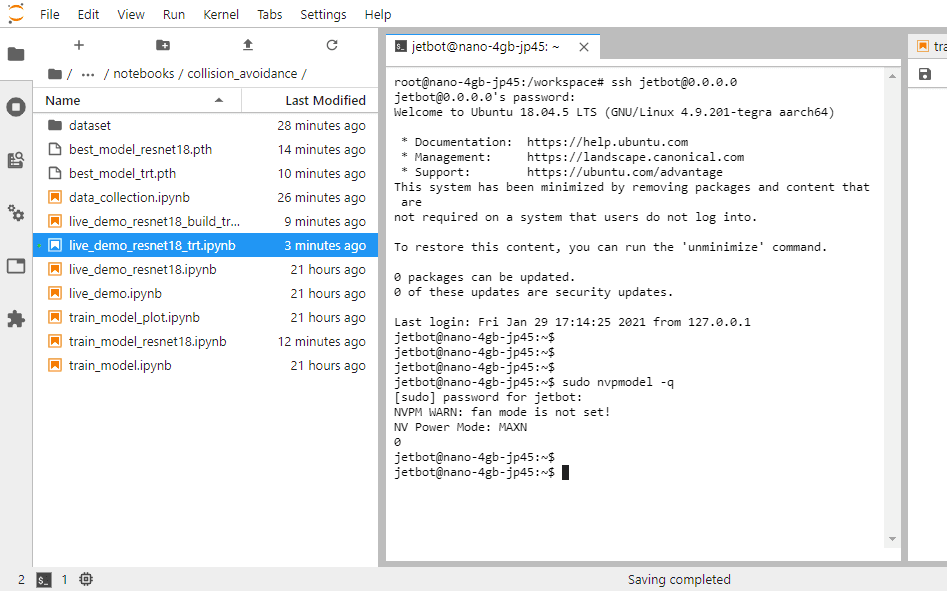Click the best_model_trt.pth file icon
The image size is (947, 591).
point(55,173)
